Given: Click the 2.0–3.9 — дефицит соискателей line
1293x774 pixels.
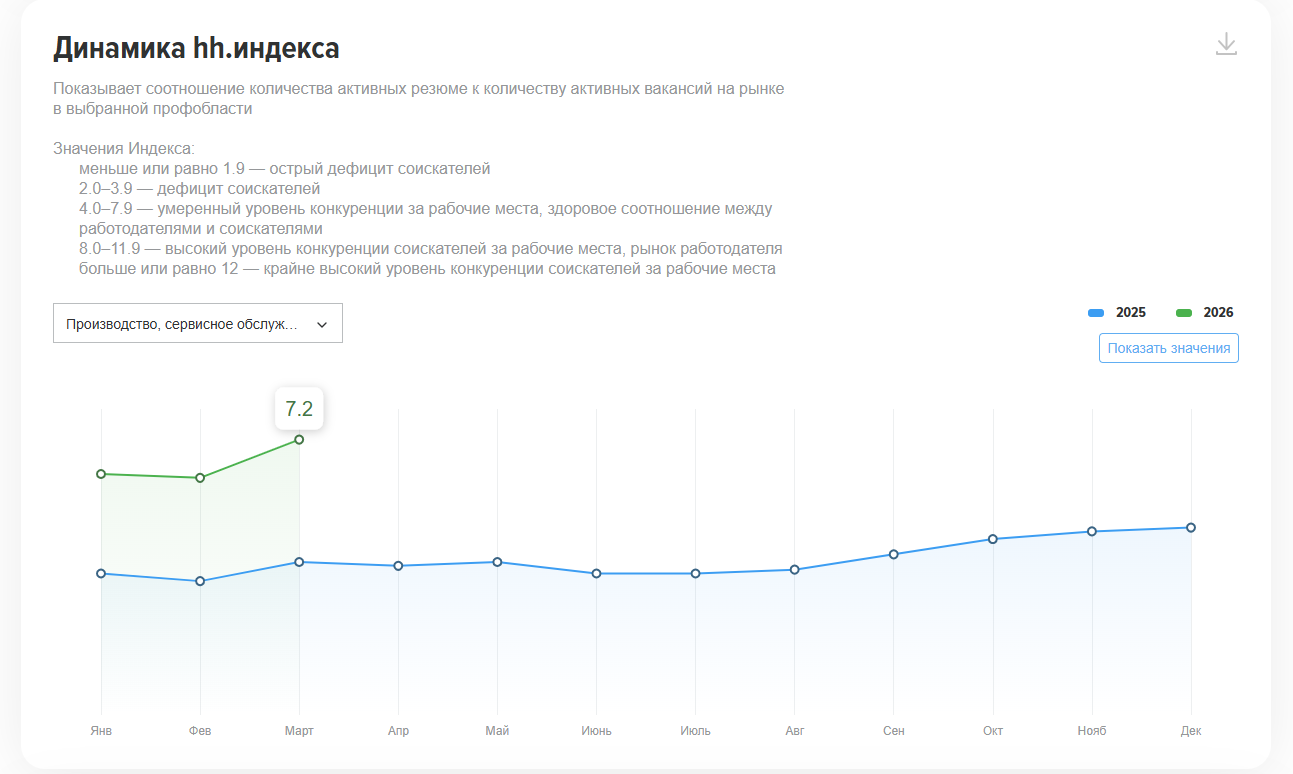Looking at the screenshot, I should [200, 189].
